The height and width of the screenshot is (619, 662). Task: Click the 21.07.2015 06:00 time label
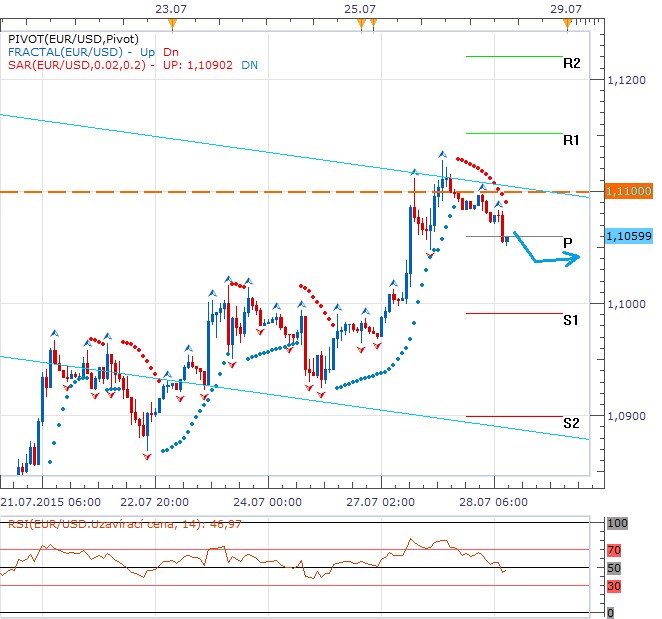(x=51, y=502)
